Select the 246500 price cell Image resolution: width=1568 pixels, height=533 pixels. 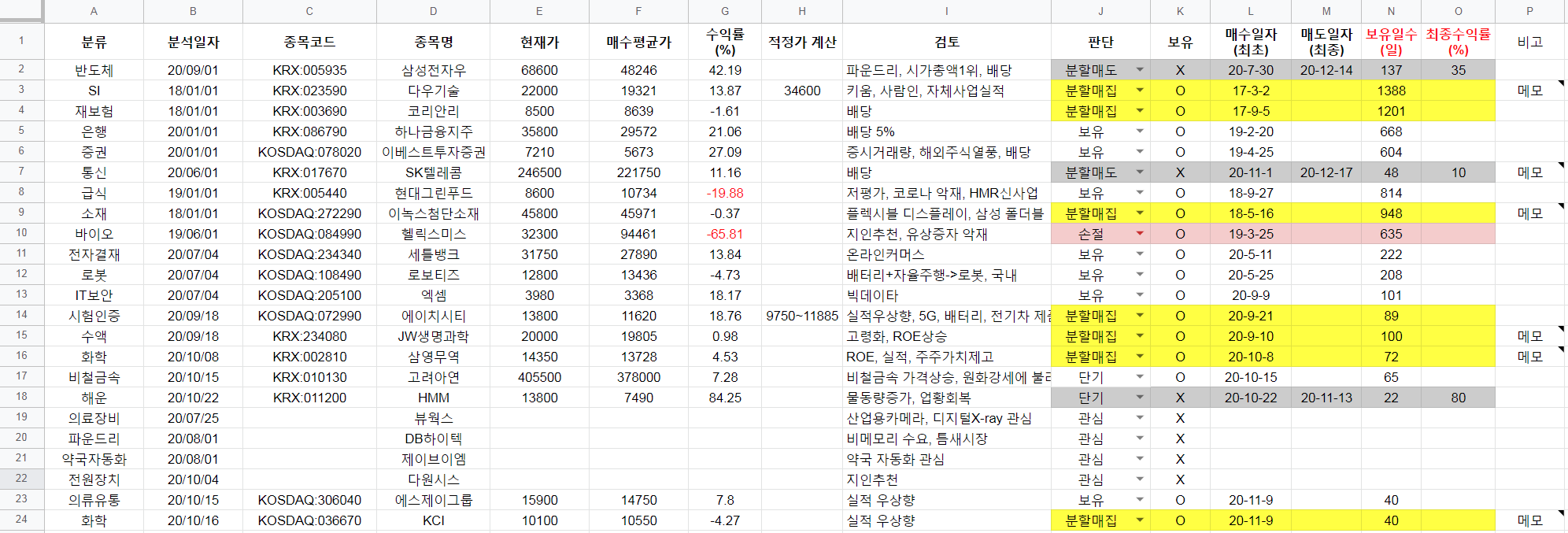[539, 172]
